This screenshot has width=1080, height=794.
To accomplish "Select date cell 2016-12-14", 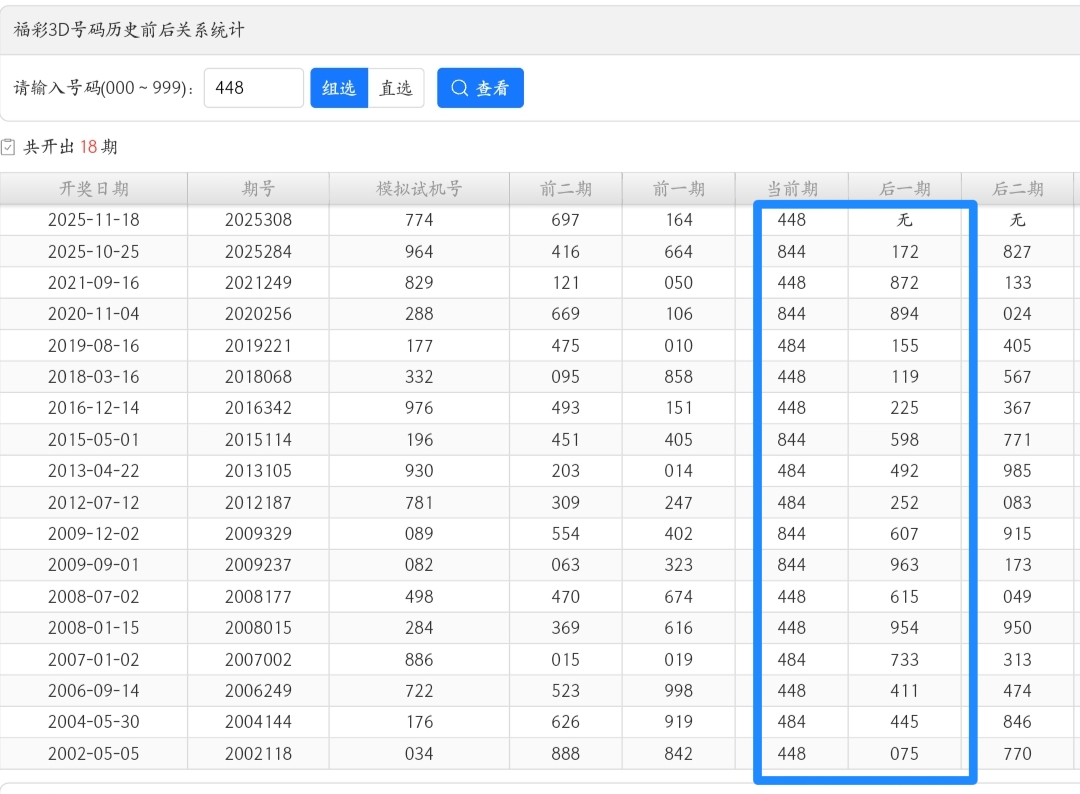I will [x=94, y=408].
